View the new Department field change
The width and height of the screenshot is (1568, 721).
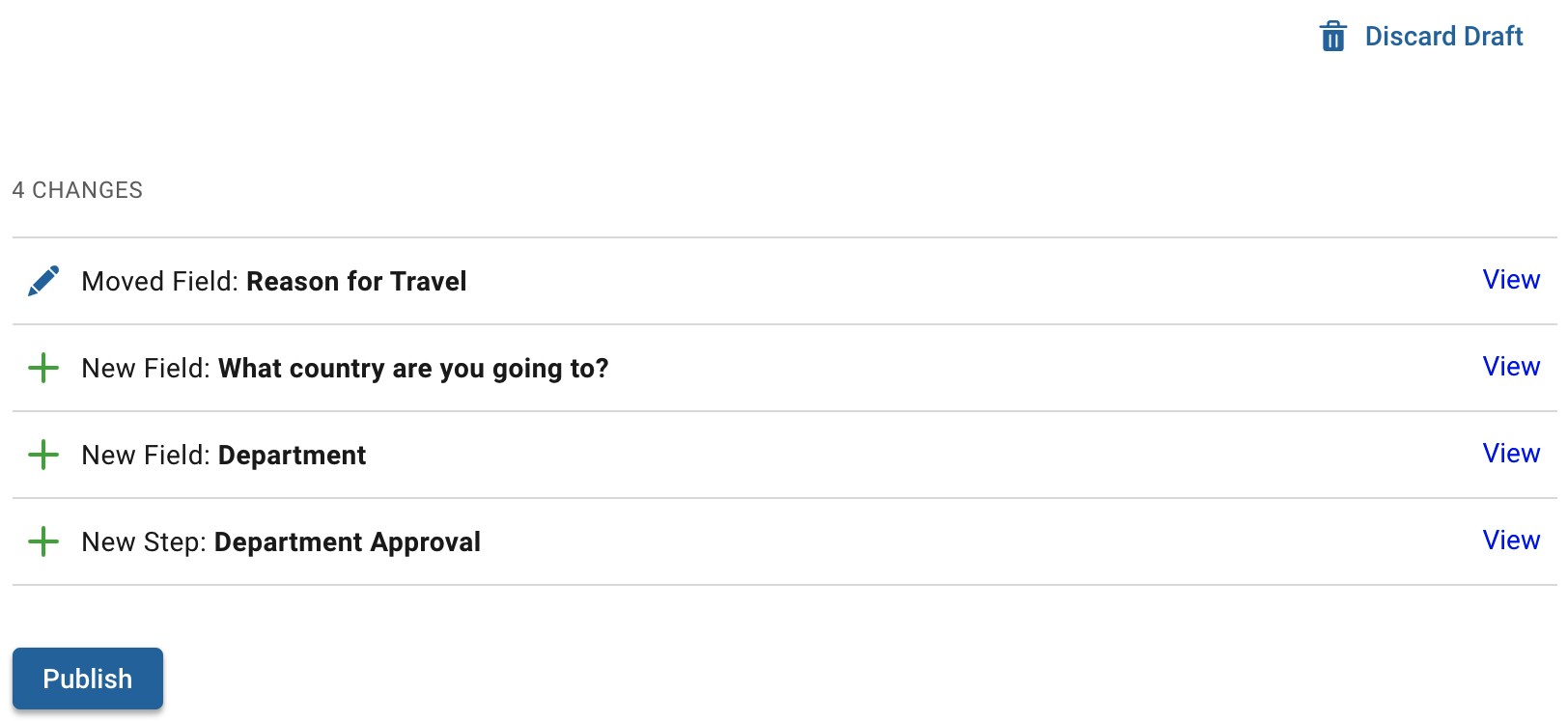[1511, 454]
